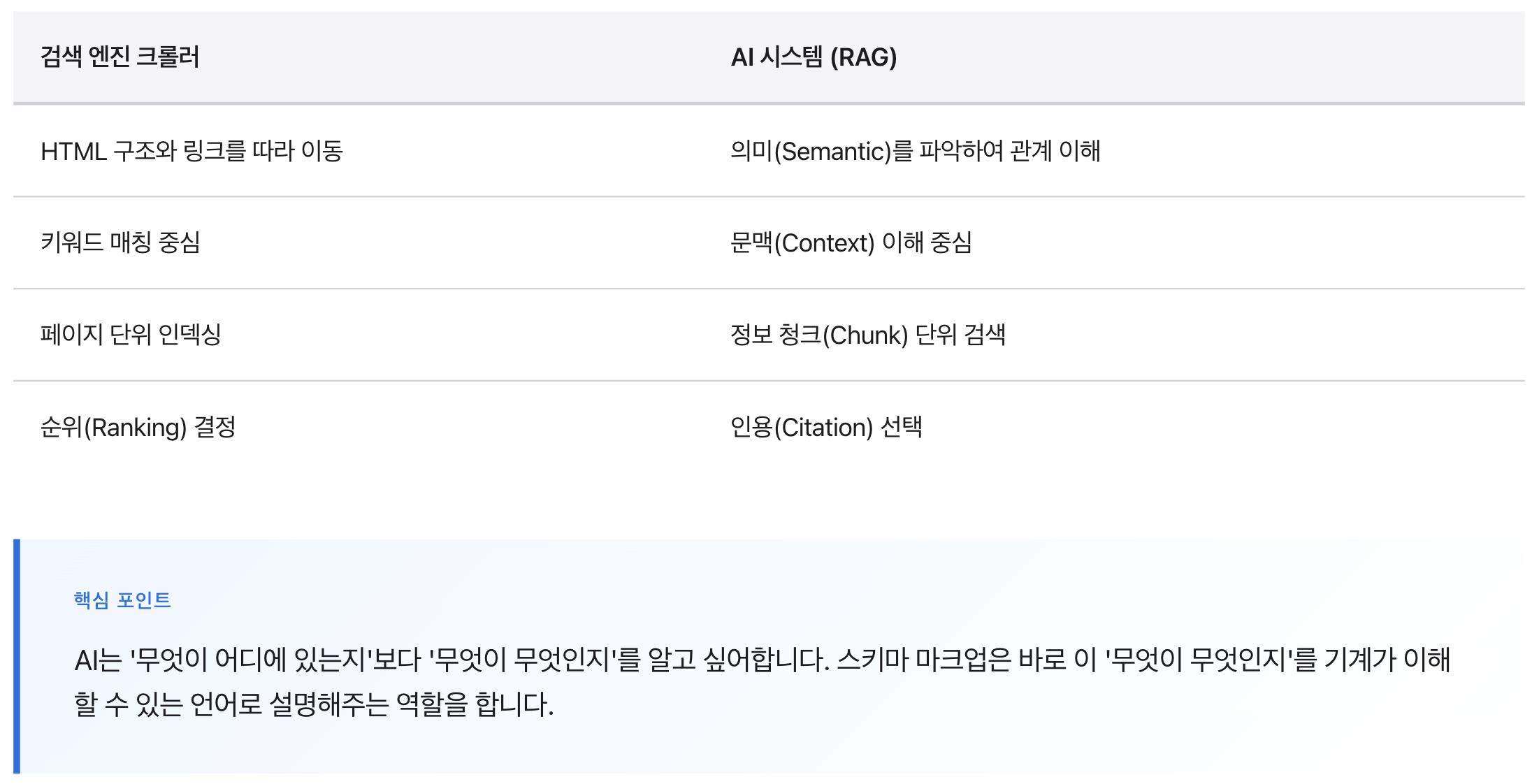
Task: Click '단위 검색' in the Chunk row
Action: tap(960, 335)
